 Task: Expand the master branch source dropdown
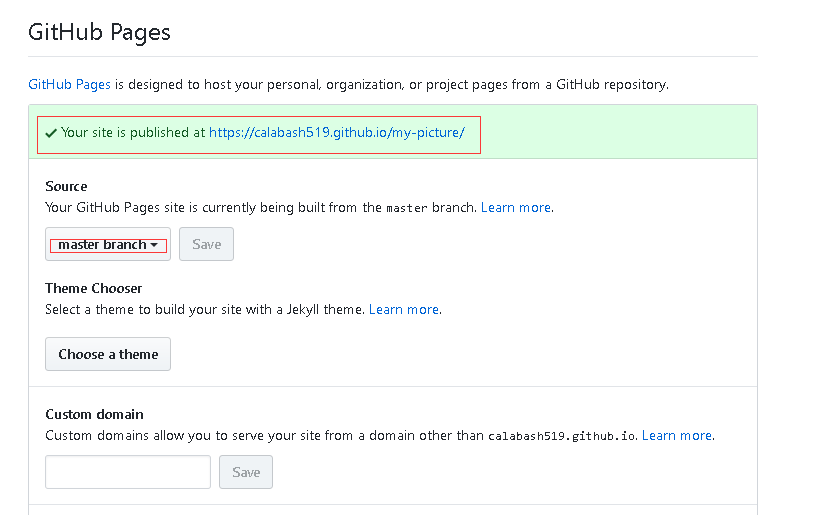click(x=108, y=244)
